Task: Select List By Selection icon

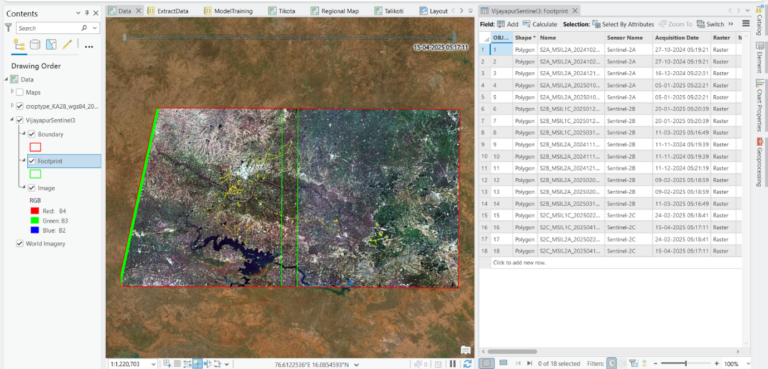Action: [51, 45]
